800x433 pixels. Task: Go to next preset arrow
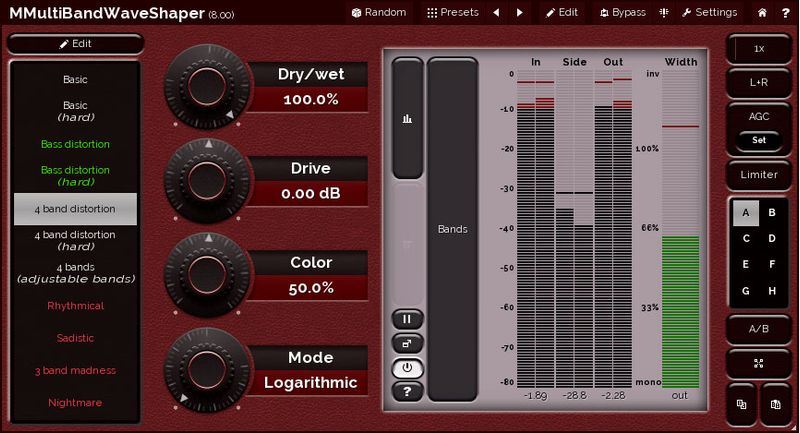pyautogui.click(x=519, y=12)
